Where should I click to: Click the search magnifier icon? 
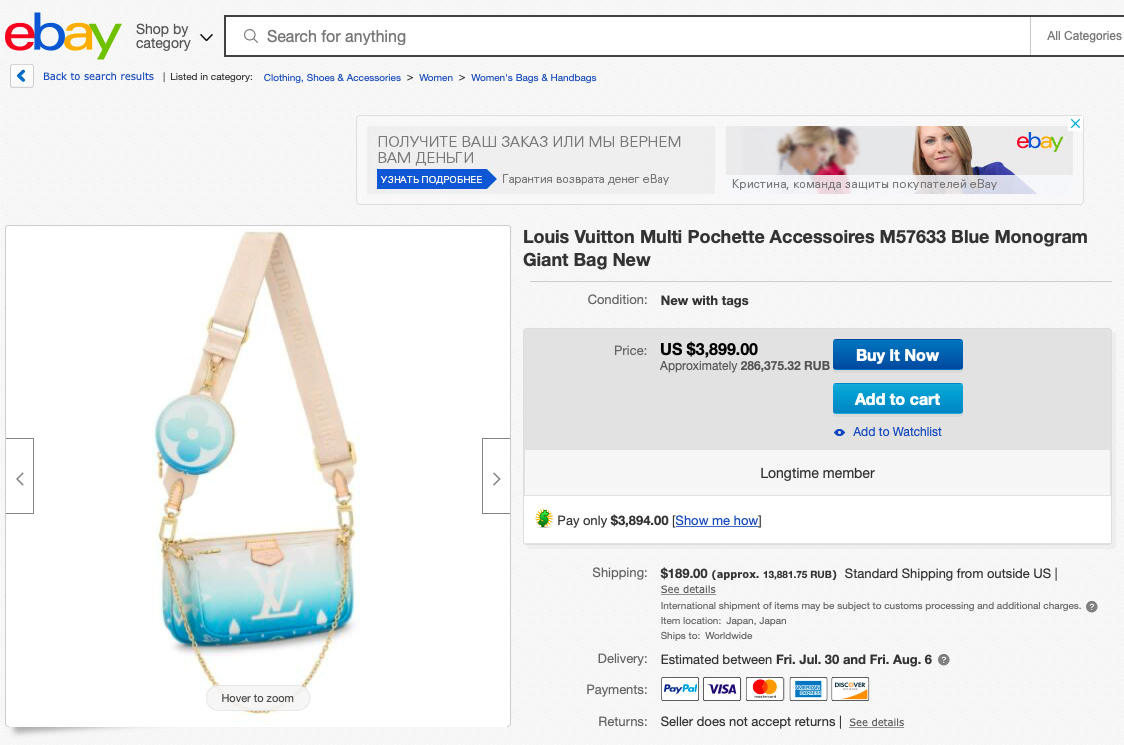click(249, 37)
